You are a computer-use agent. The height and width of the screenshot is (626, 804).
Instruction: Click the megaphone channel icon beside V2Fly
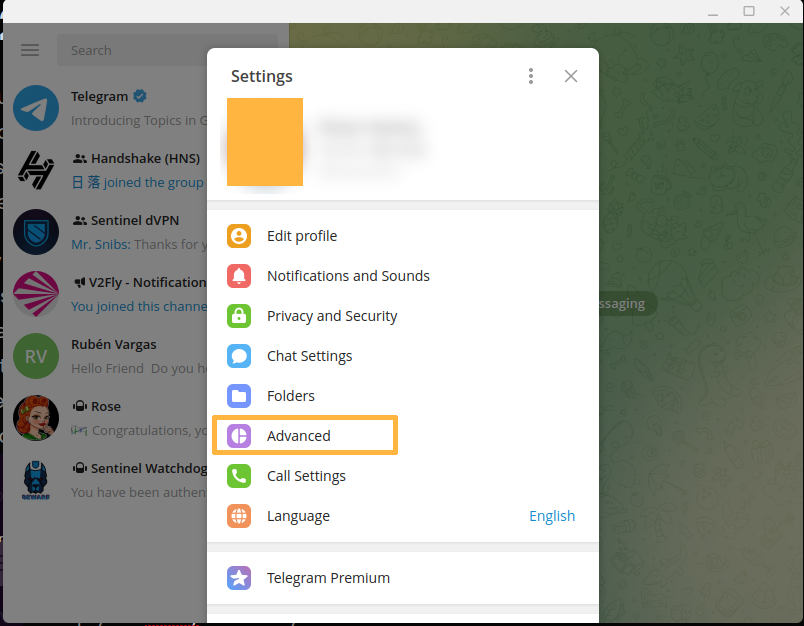79,282
